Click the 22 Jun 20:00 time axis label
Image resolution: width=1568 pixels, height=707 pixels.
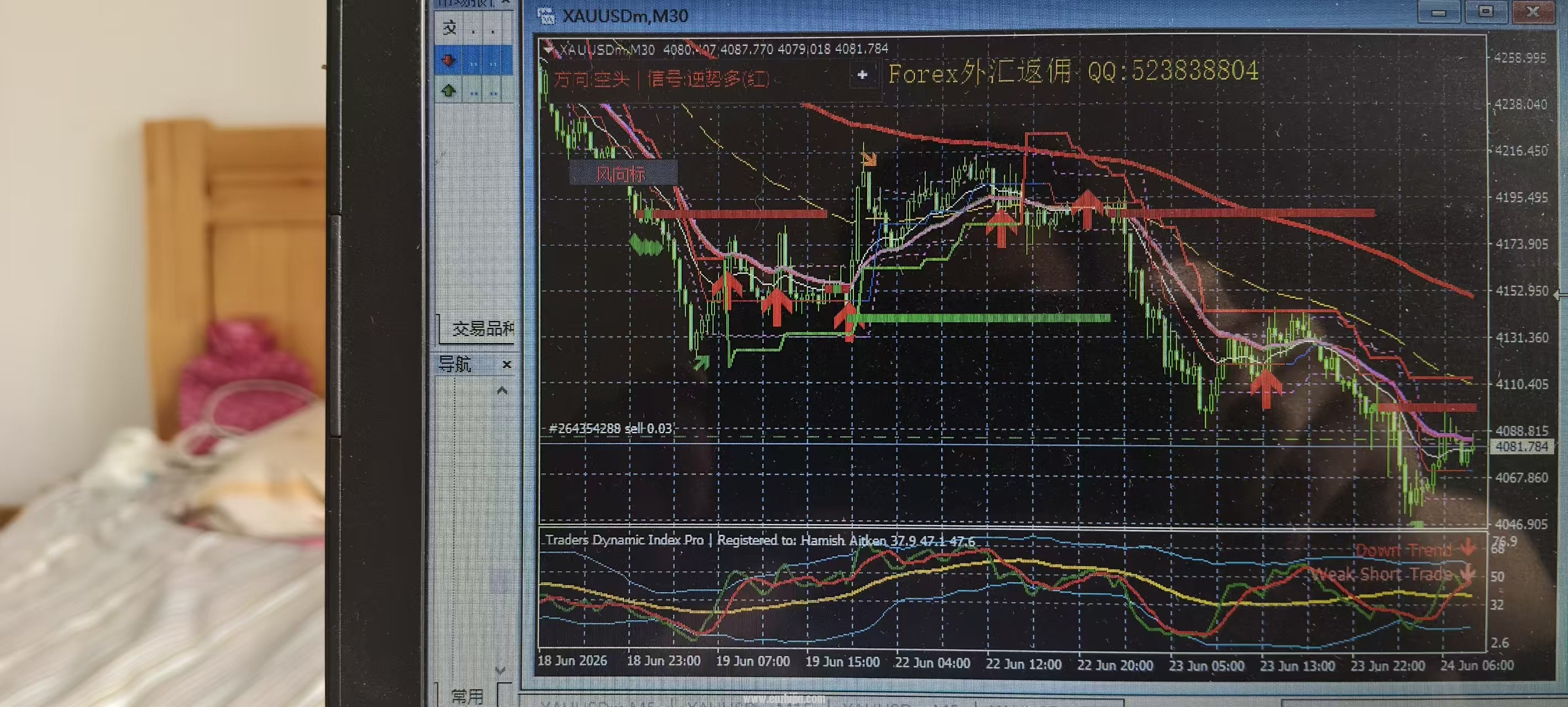click(x=1115, y=666)
